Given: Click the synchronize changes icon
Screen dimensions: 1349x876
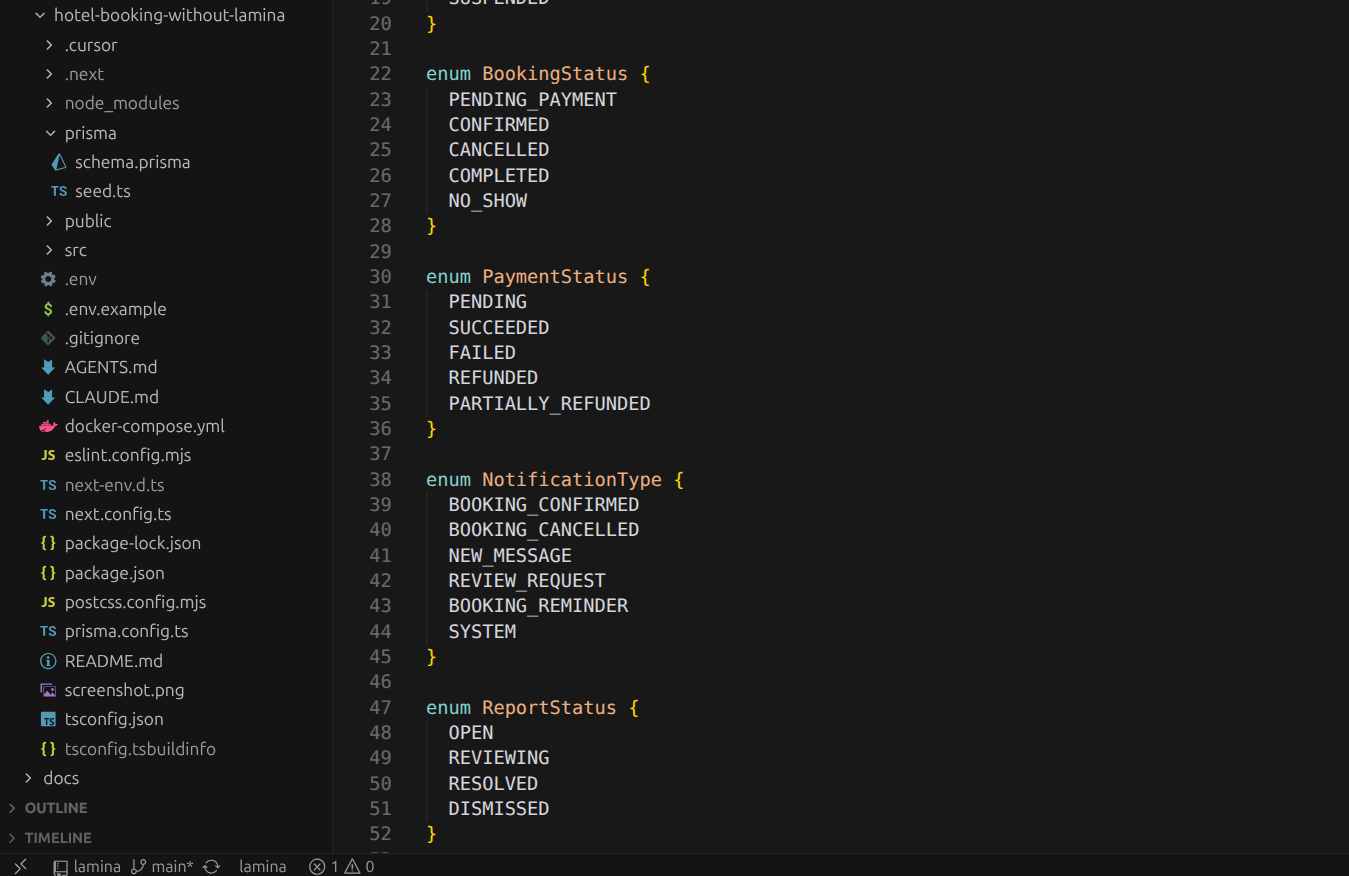Looking at the screenshot, I should 211,867.
